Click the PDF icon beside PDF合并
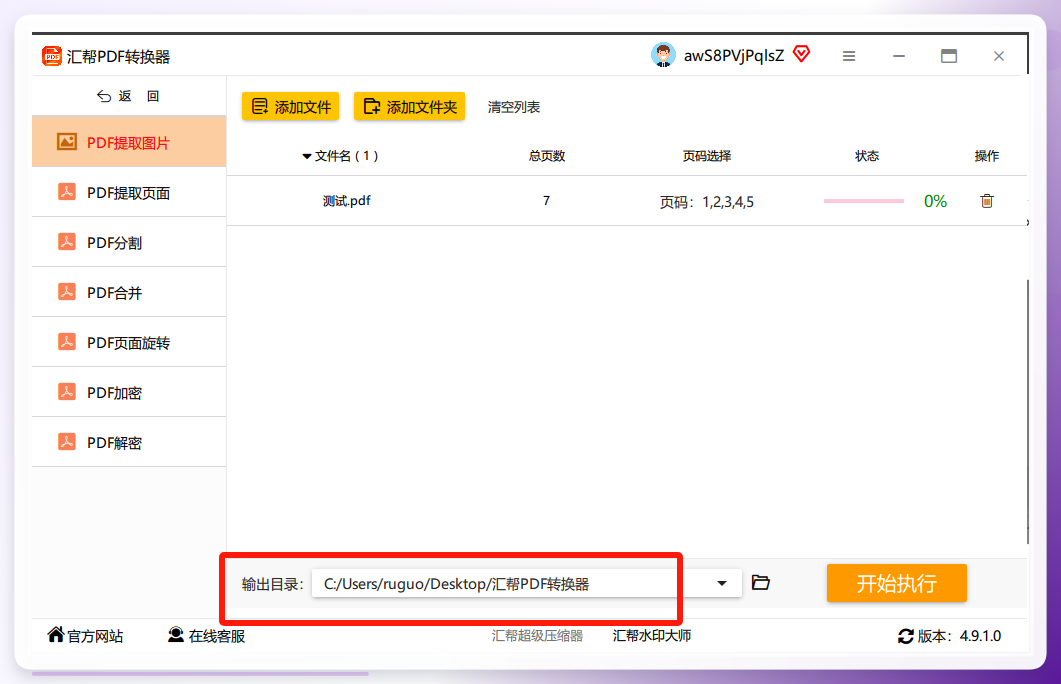 tap(66, 292)
